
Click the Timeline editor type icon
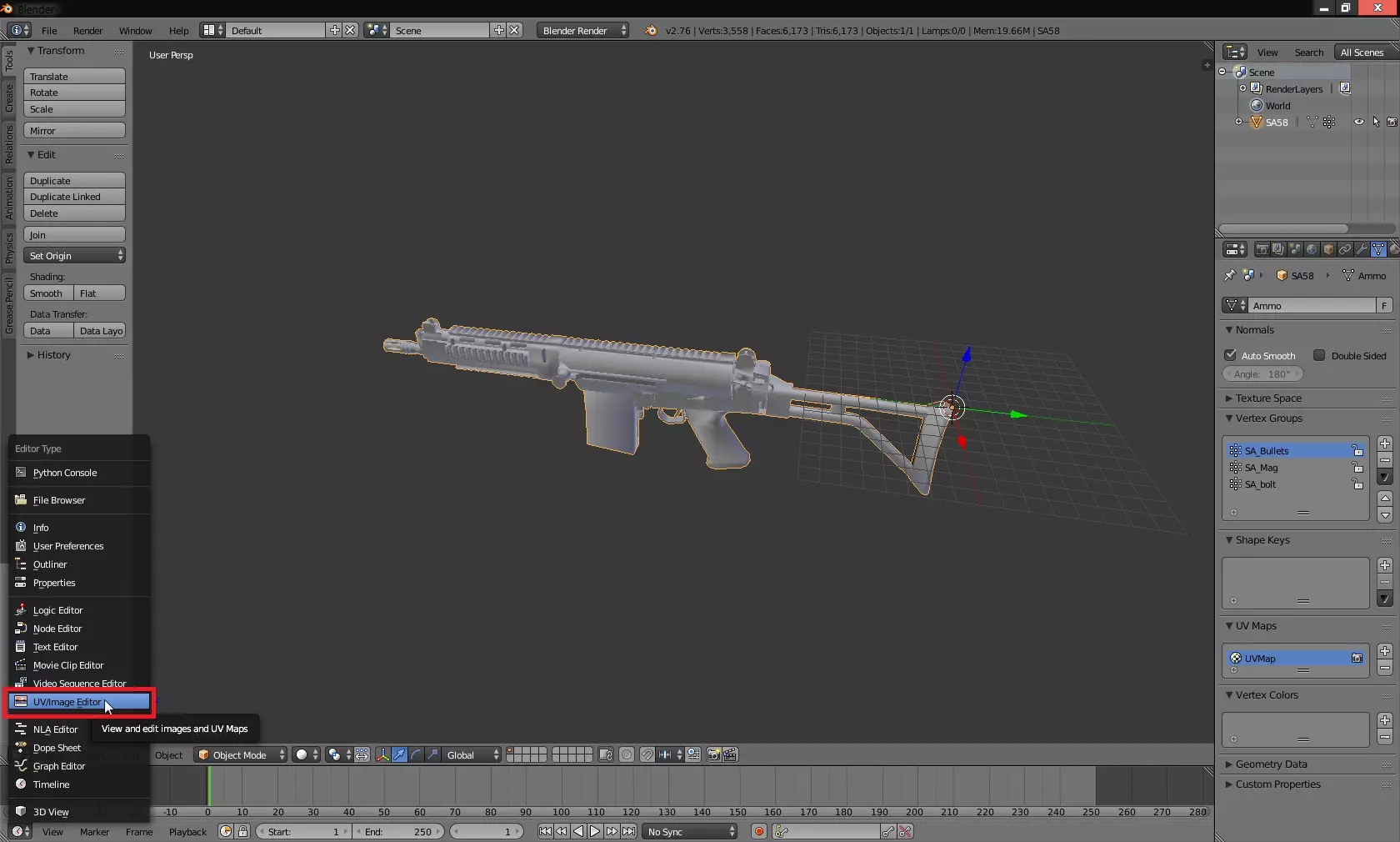pos(21,784)
